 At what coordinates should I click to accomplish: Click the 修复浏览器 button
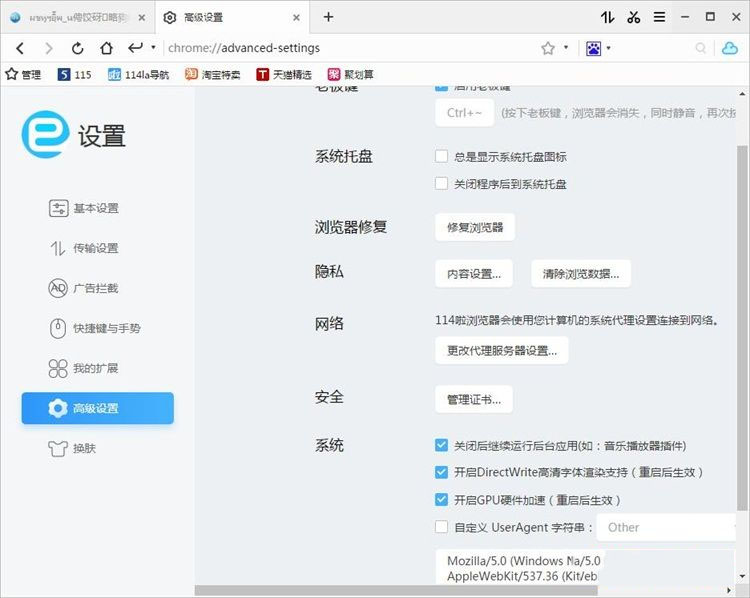pyautogui.click(x=475, y=227)
